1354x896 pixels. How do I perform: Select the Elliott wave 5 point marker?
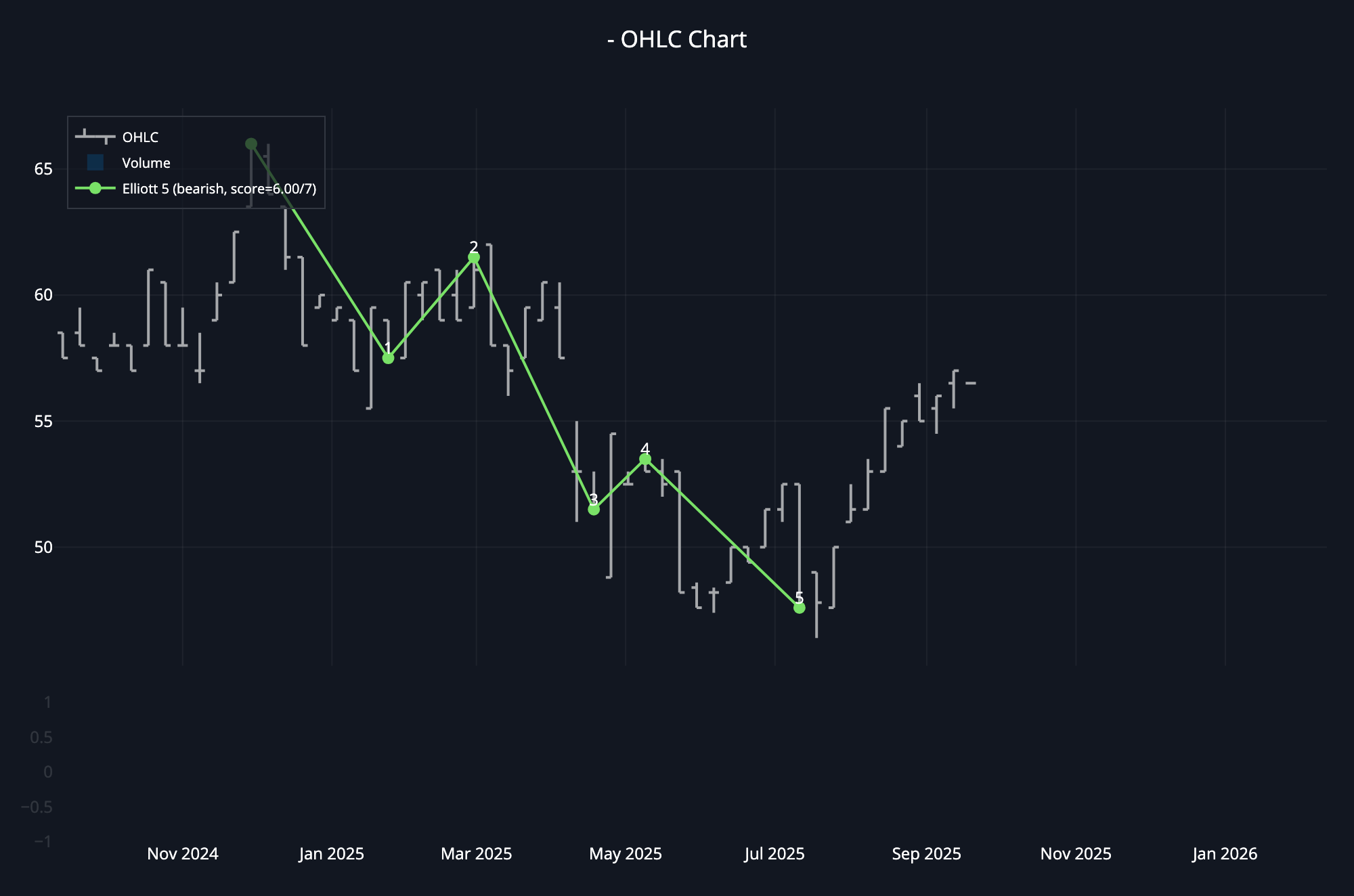click(800, 608)
